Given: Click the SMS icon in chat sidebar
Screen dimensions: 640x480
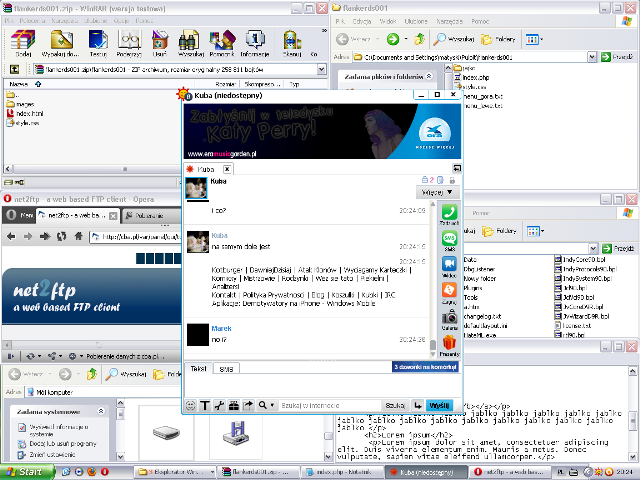Looking at the screenshot, I should [x=450, y=241].
